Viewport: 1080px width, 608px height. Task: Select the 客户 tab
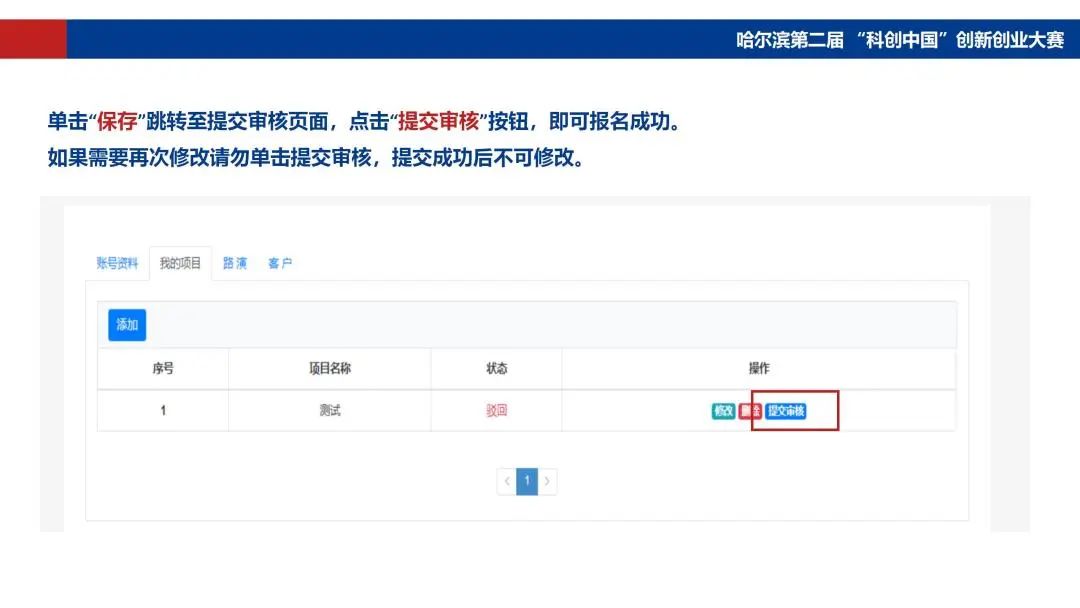click(280, 262)
